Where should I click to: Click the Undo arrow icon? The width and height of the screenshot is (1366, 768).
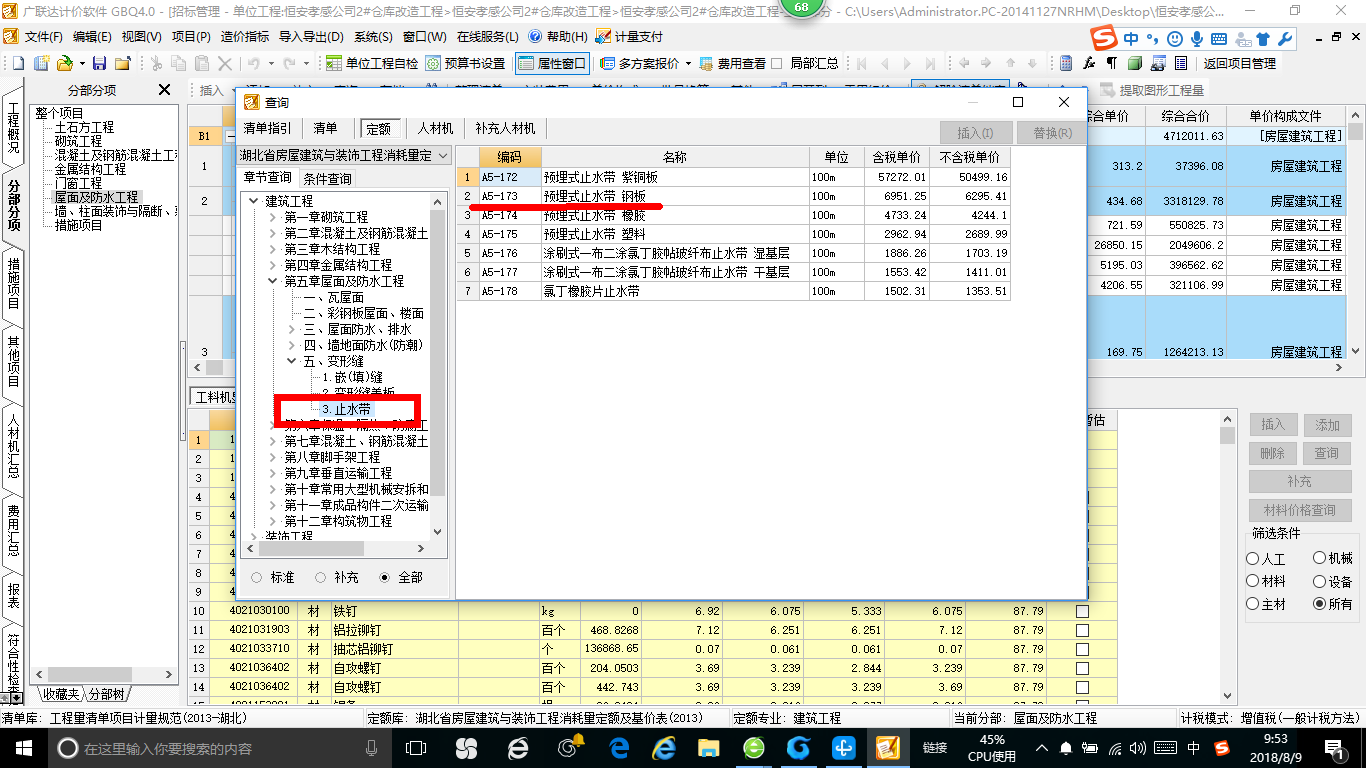(254, 63)
